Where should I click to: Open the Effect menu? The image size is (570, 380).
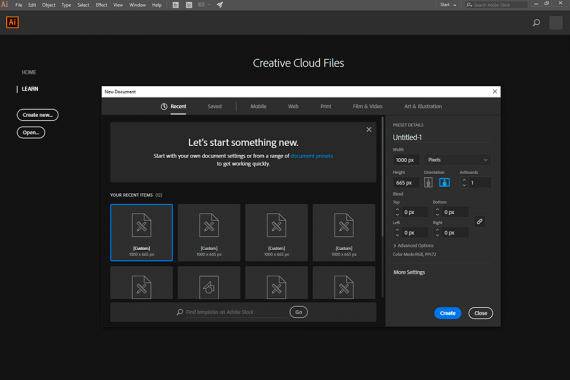click(101, 5)
